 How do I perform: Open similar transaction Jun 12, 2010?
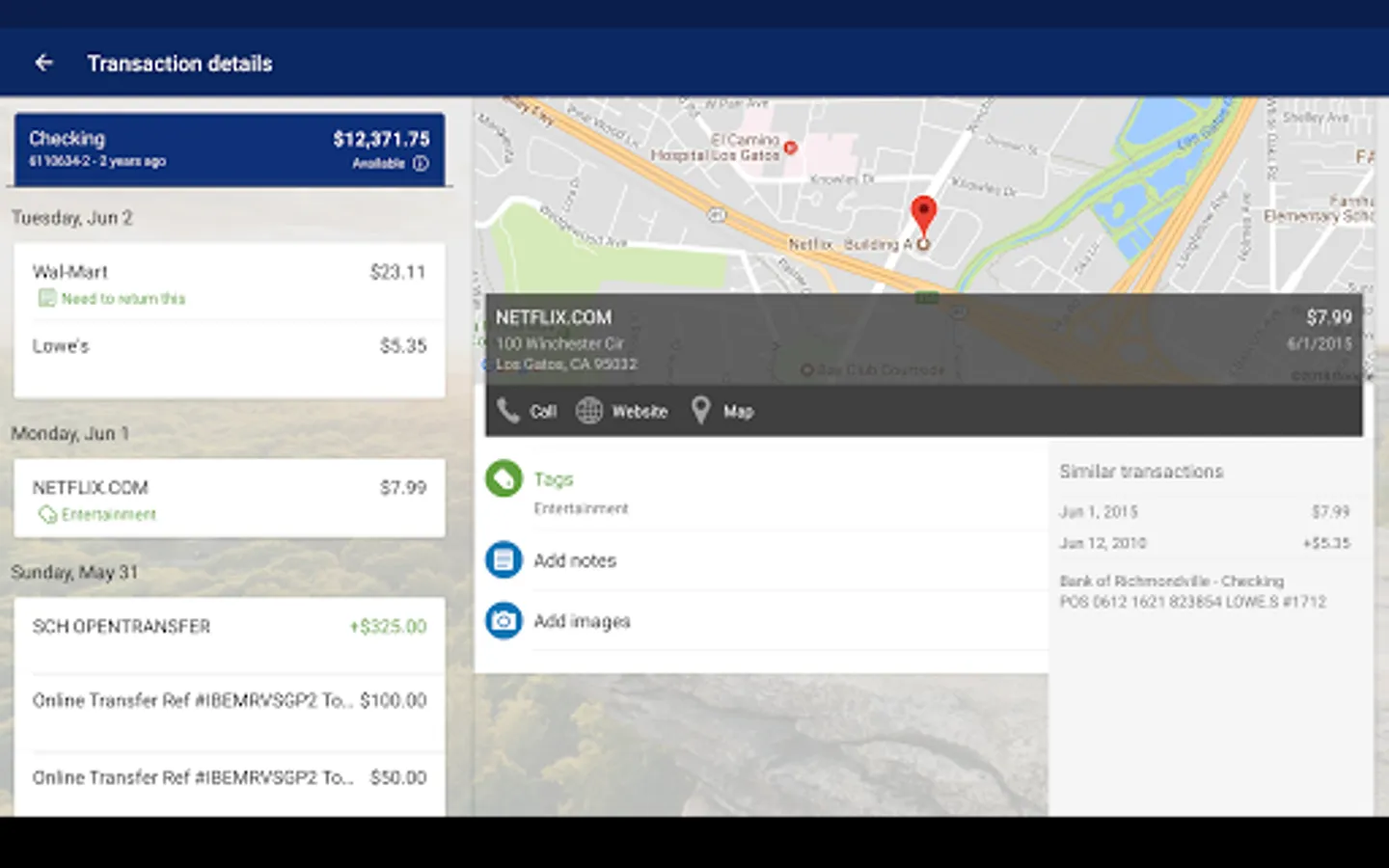[1205, 543]
